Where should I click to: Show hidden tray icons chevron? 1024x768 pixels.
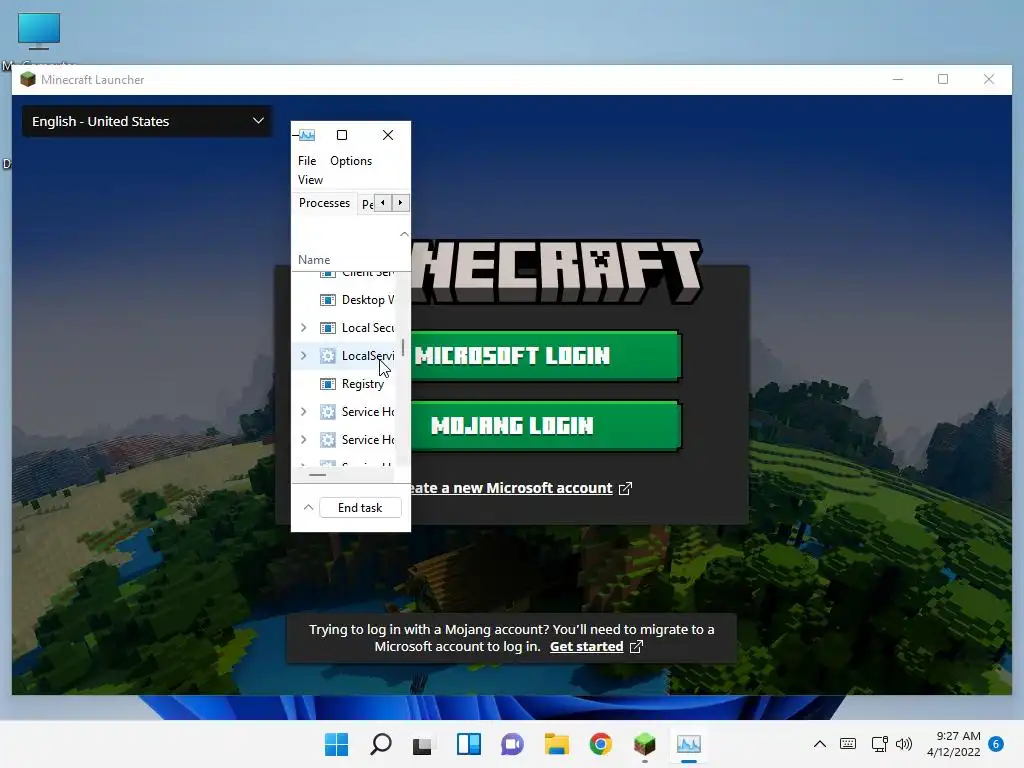(x=820, y=744)
